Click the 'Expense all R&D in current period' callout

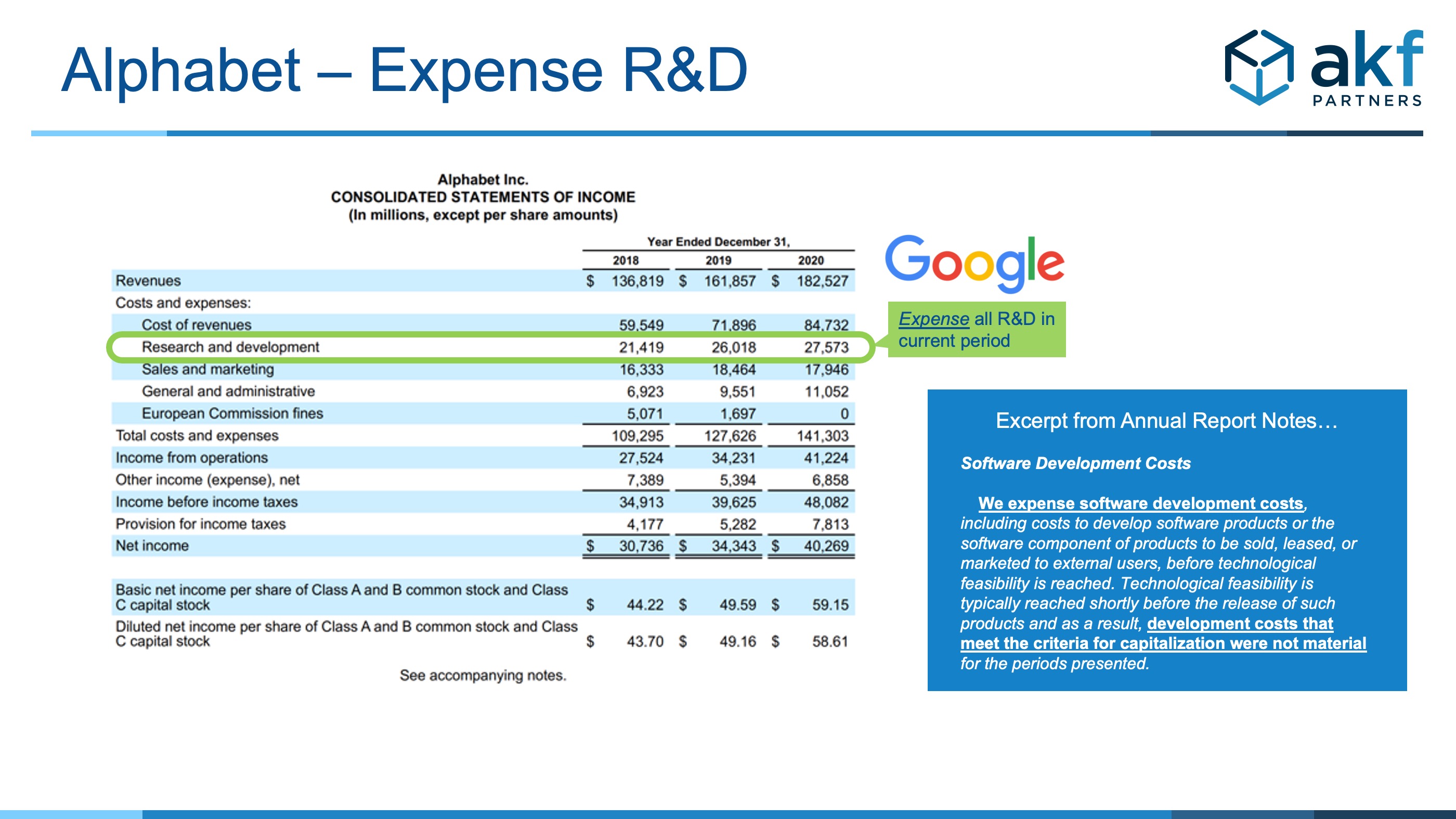pyautogui.click(x=977, y=330)
